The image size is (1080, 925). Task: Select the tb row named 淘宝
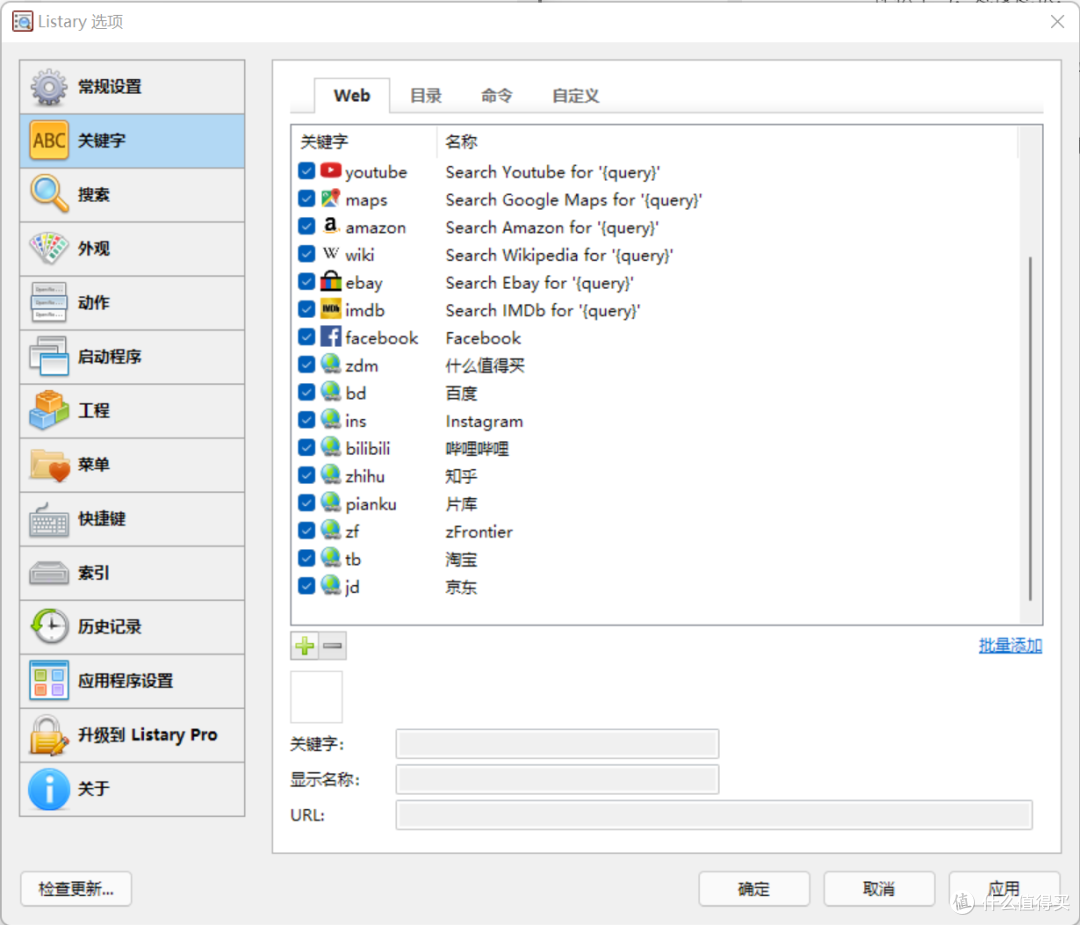656,559
